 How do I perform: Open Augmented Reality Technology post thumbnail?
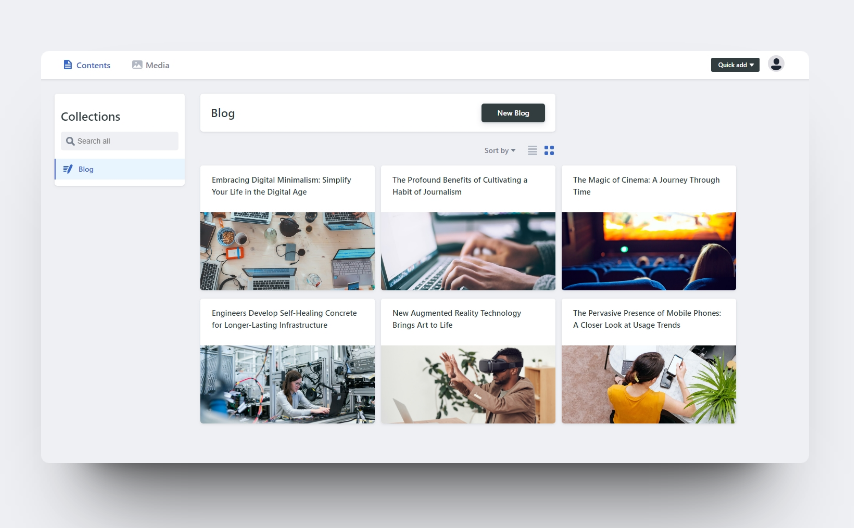click(x=468, y=384)
